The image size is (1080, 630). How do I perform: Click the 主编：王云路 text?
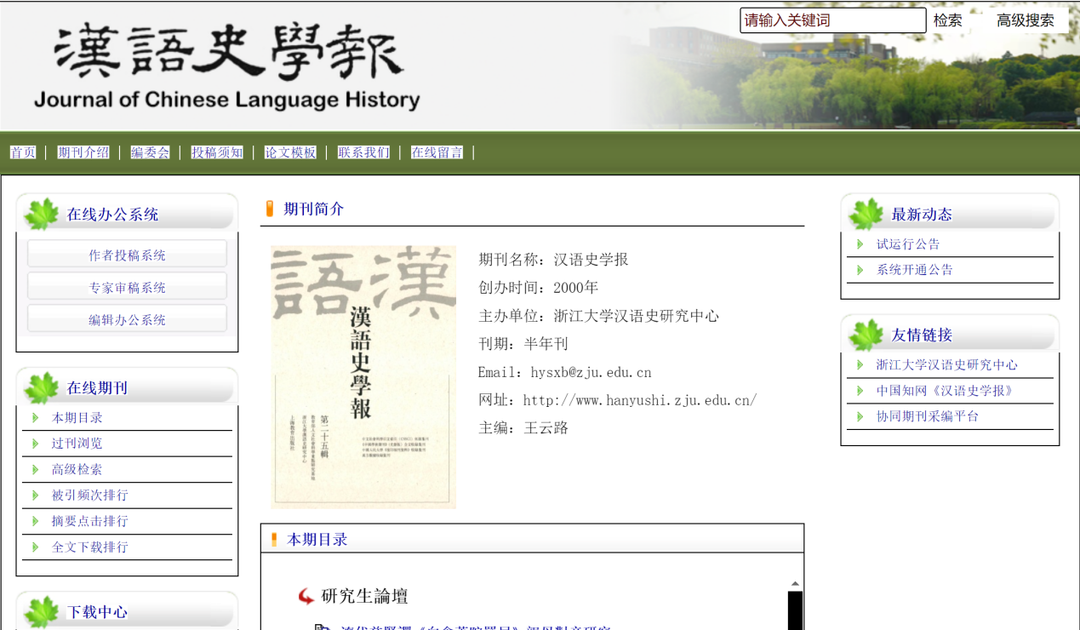coord(523,428)
